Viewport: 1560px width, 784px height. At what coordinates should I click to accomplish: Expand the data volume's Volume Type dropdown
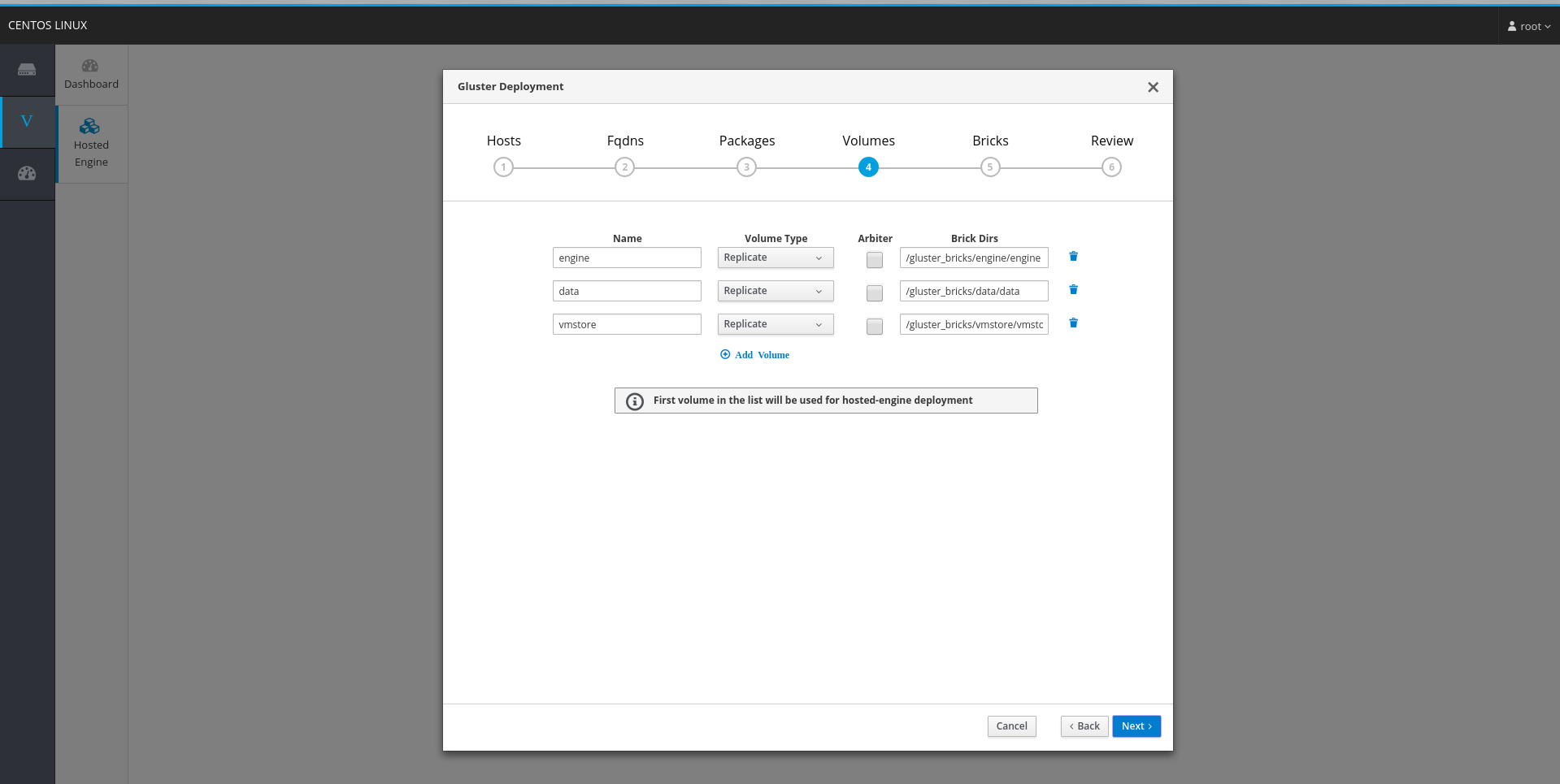(775, 291)
